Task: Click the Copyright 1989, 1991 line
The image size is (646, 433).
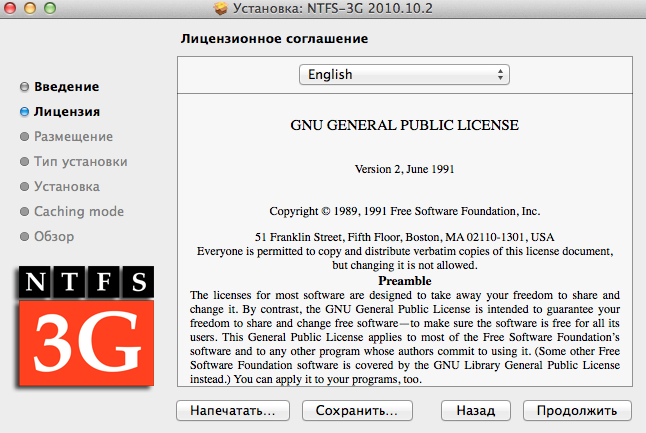Action: (405, 211)
